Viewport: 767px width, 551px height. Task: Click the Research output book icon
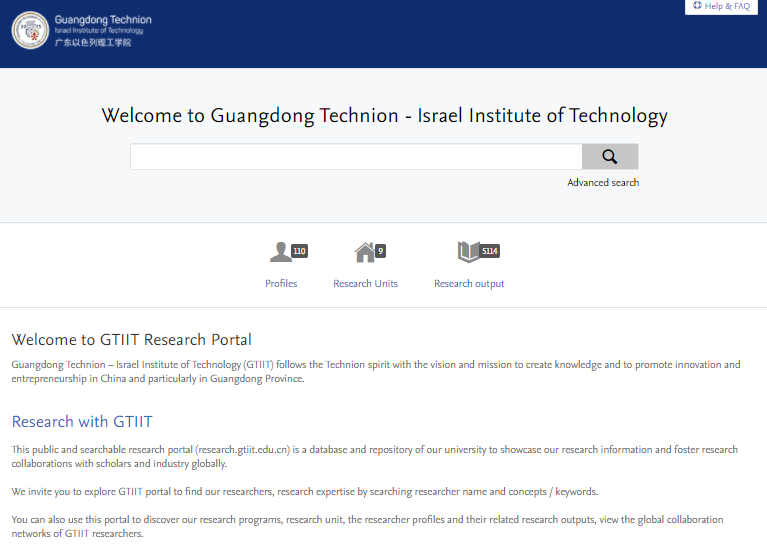click(x=468, y=252)
